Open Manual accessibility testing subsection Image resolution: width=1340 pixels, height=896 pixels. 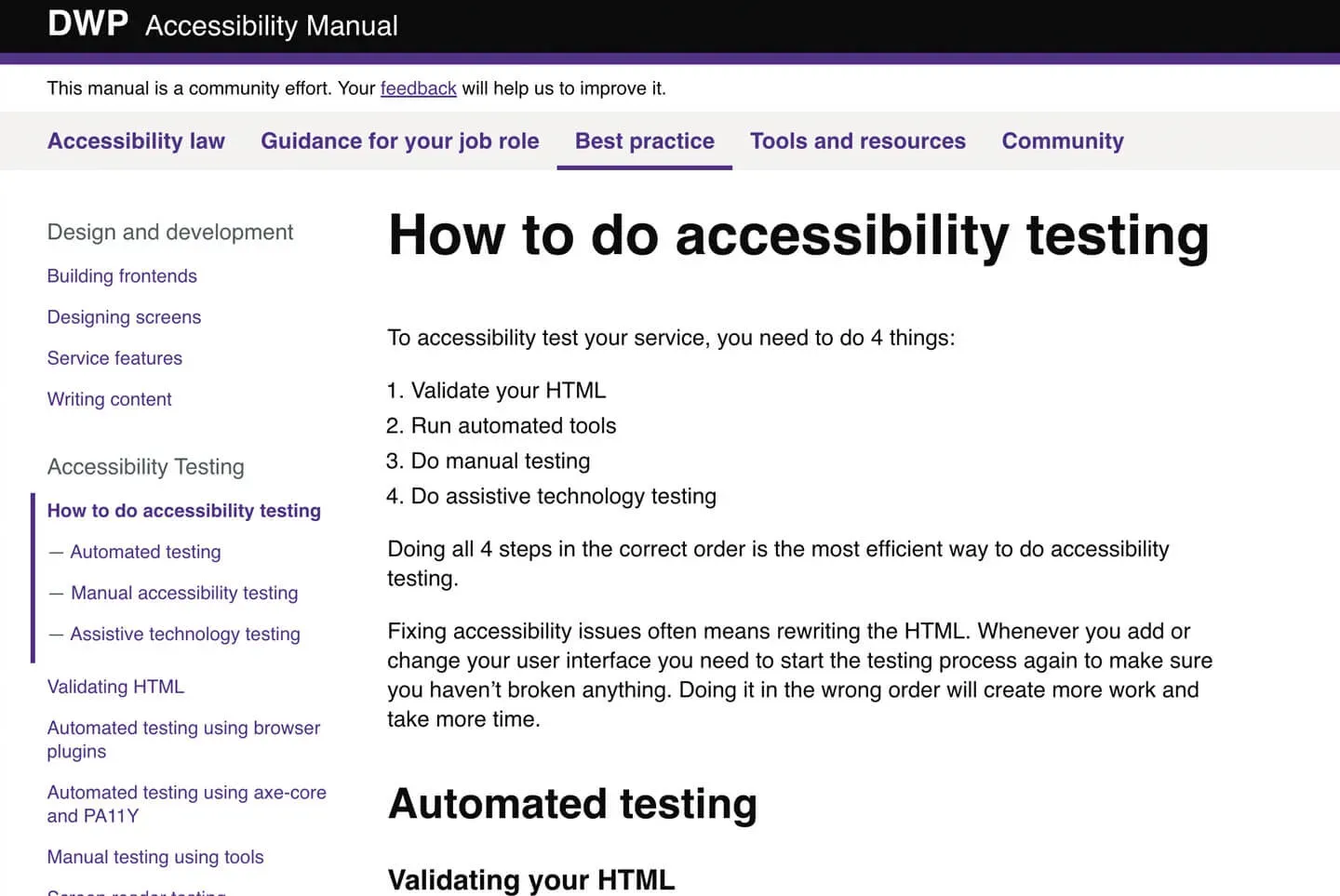(x=183, y=593)
